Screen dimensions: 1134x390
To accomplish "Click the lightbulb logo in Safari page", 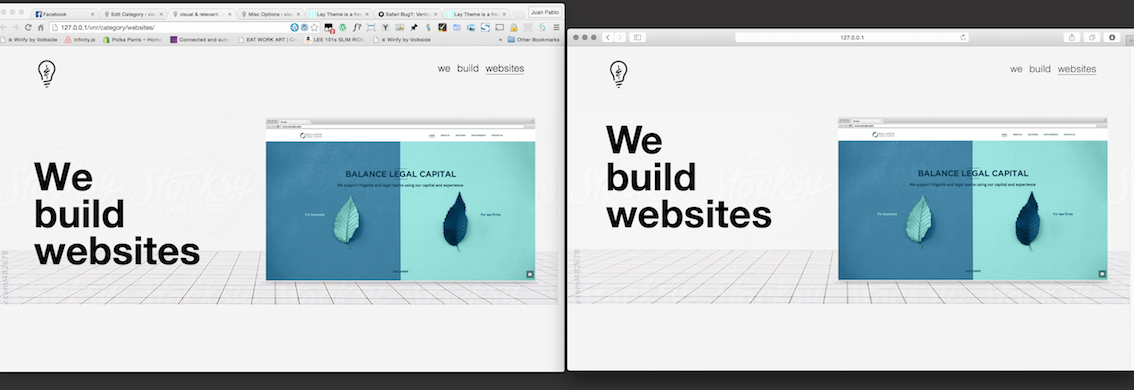I will click(x=619, y=75).
